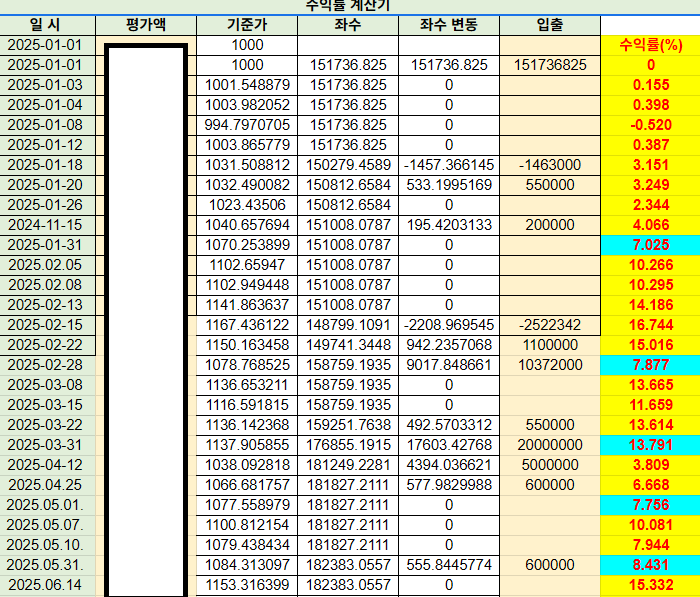Click the 좌수 cell 148799.1091
This screenshot has width=700, height=597.
(348, 325)
